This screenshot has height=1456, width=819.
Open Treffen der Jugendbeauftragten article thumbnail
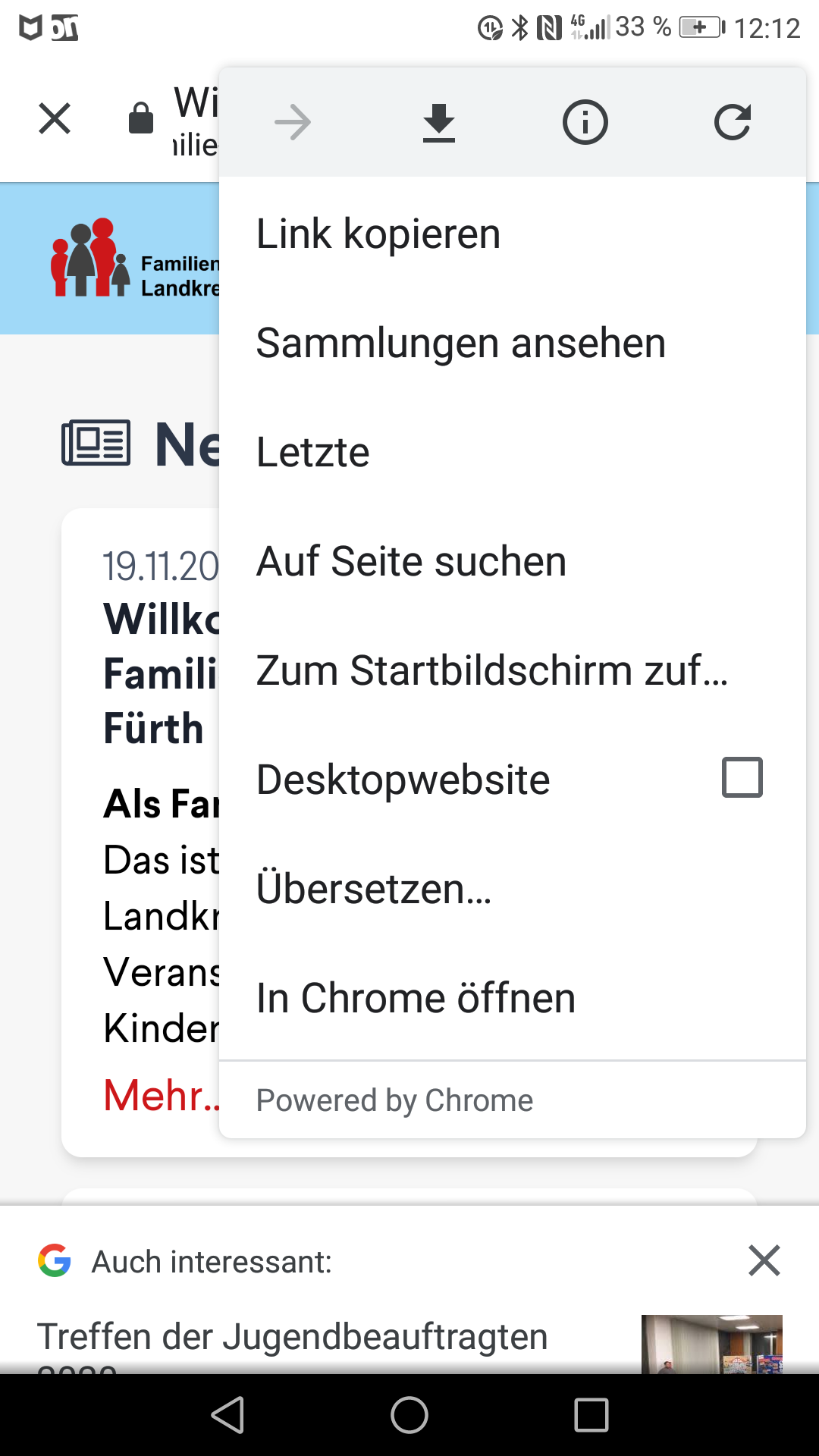point(711,1345)
